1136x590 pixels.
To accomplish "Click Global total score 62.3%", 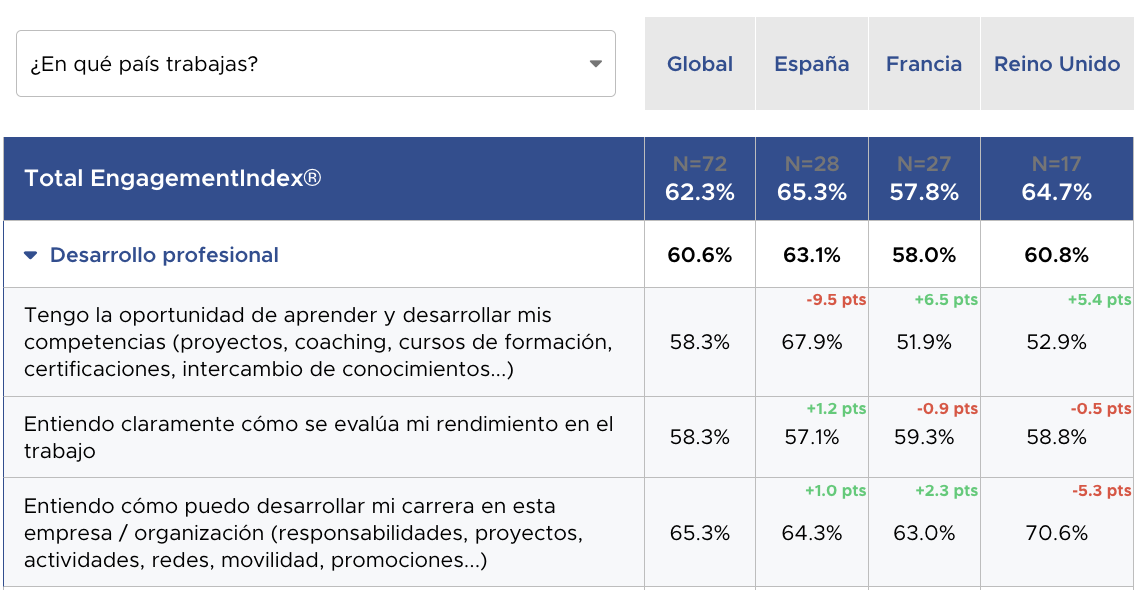I will click(x=700, y=192).
